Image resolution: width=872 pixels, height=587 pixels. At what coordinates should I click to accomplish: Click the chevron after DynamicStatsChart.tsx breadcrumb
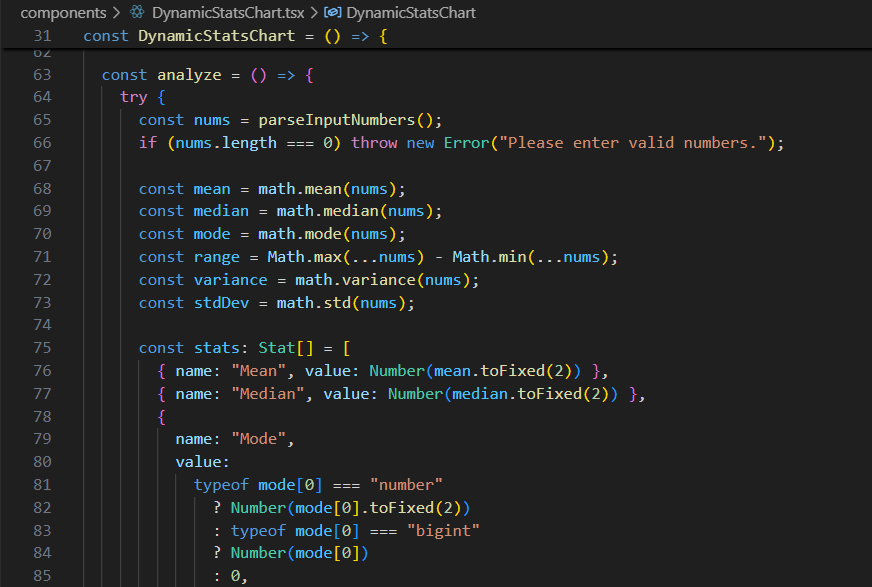[x=314, y=13]
